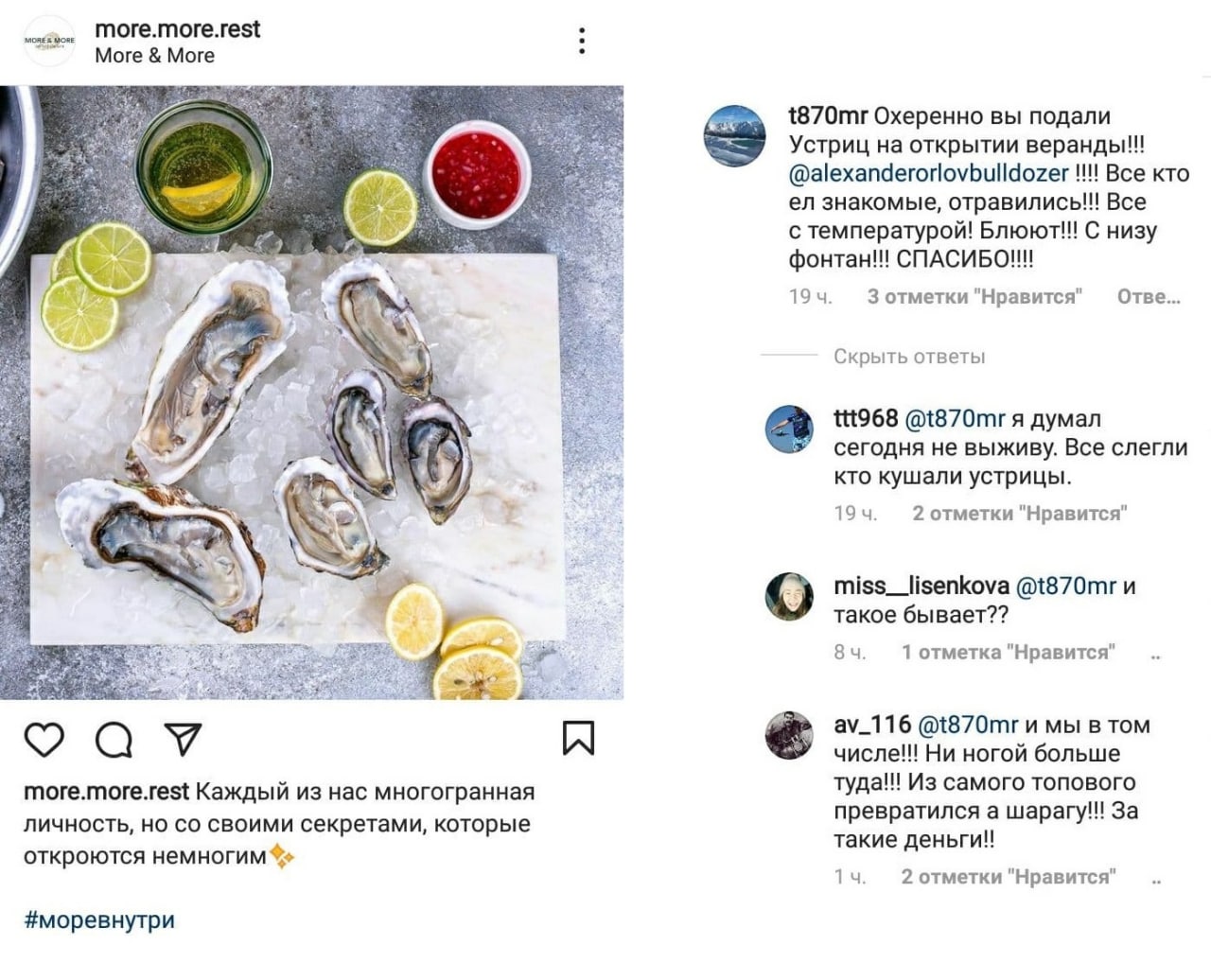View the 3 likes on t870mr's comment
The width and height of the screenshot is (1211, 980).
(974, 297)
